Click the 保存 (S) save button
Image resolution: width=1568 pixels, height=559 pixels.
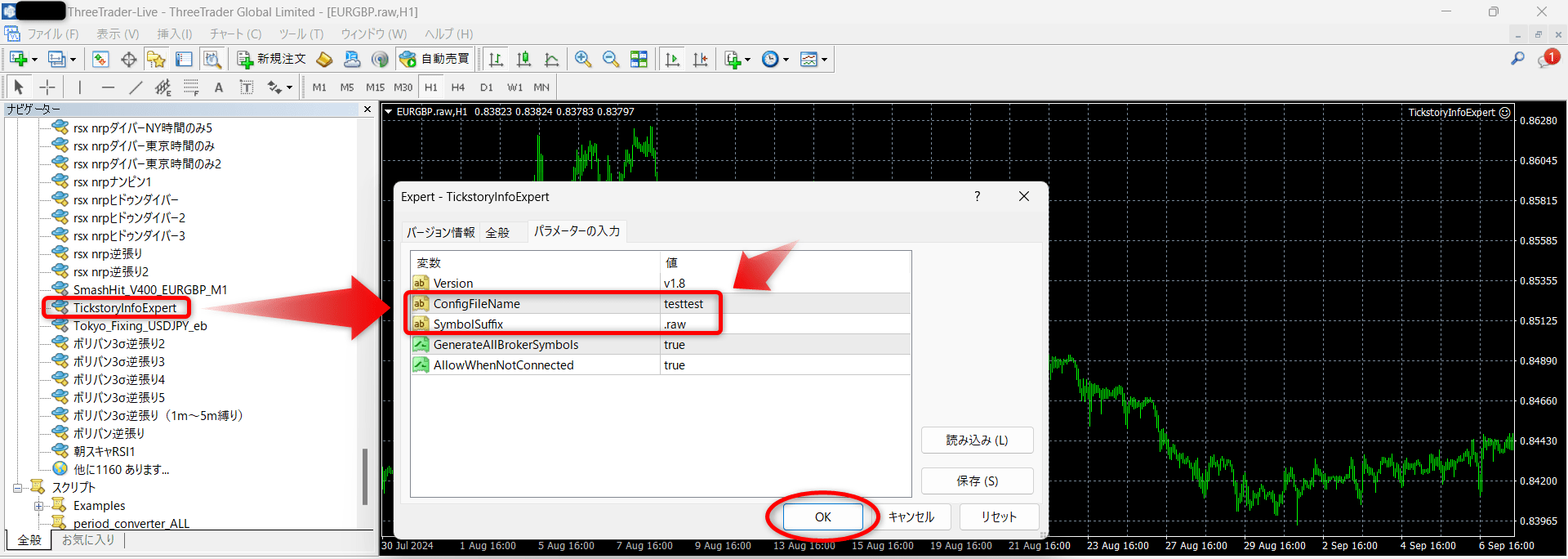click(x=977, y=481)
